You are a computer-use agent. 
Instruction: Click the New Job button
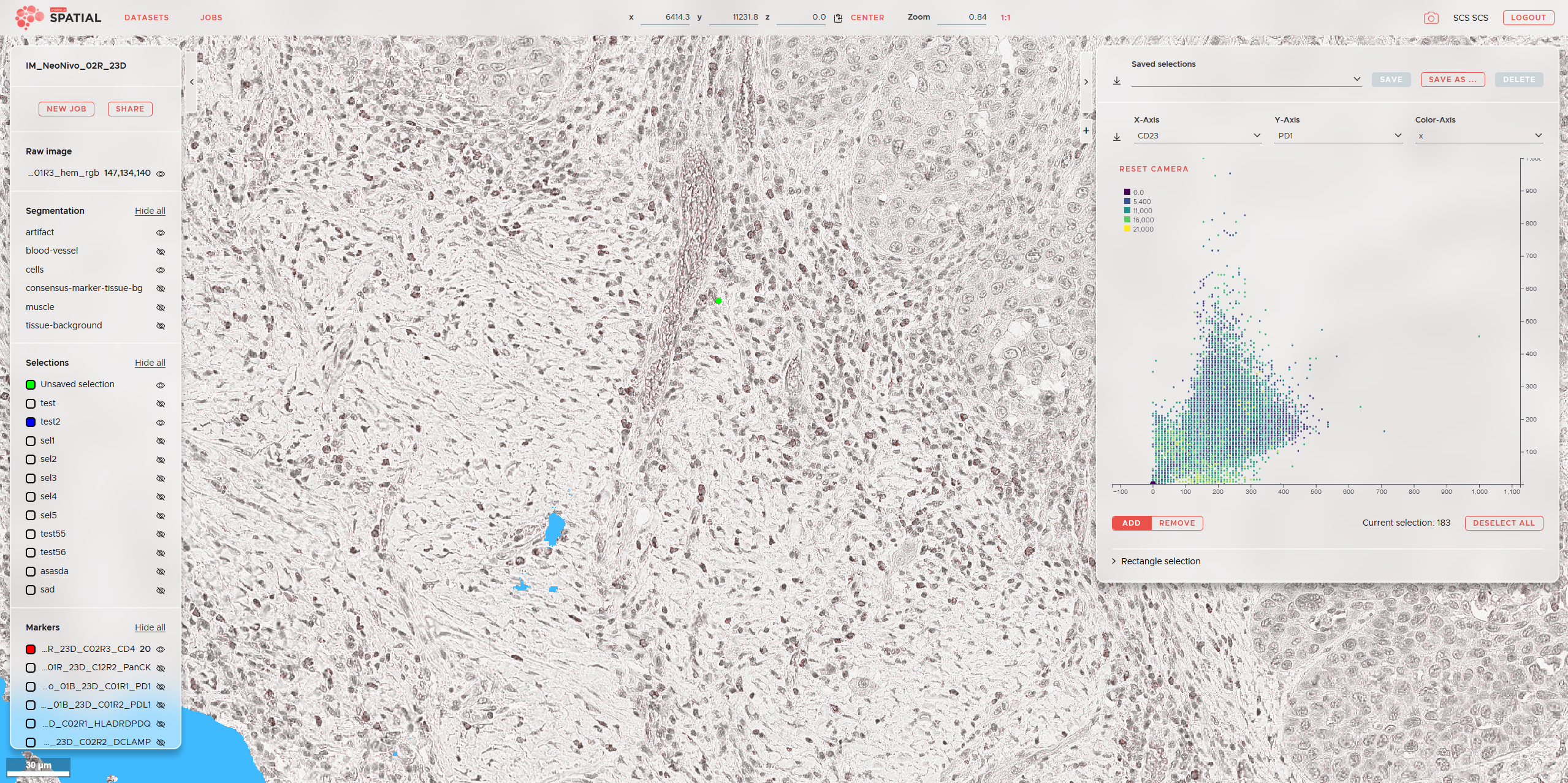(x=66, y=109)
